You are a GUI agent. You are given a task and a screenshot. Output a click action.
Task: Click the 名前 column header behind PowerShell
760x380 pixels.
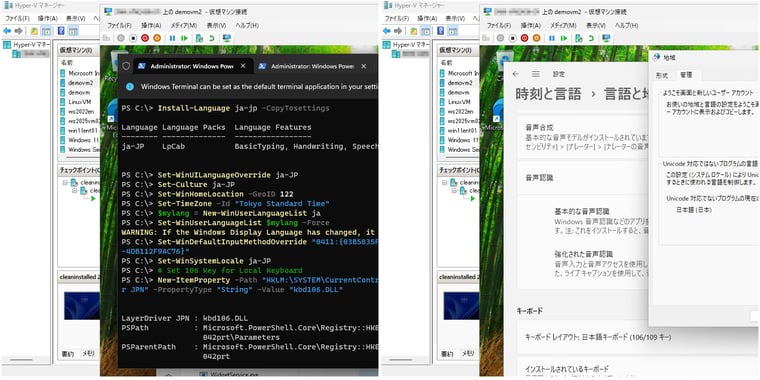point(67,63)
